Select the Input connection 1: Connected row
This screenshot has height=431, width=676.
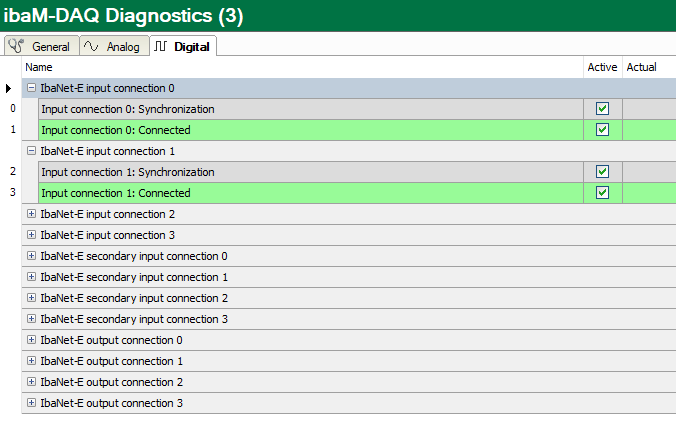300,193
